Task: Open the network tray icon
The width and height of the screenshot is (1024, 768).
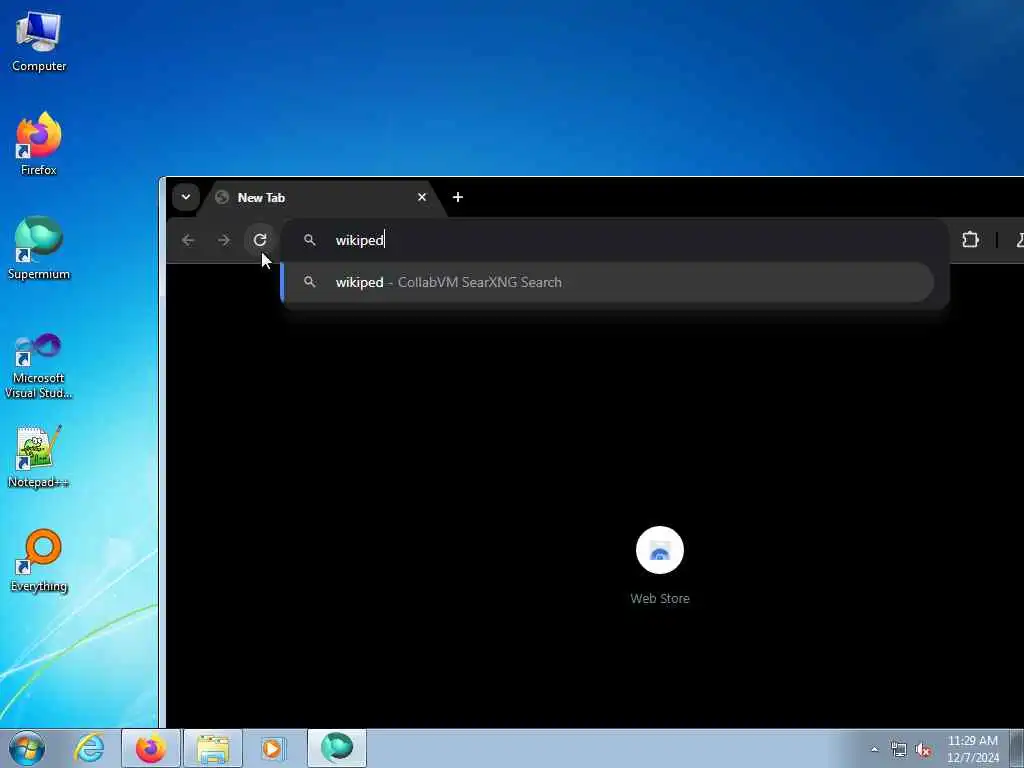Action: (899, 750)
